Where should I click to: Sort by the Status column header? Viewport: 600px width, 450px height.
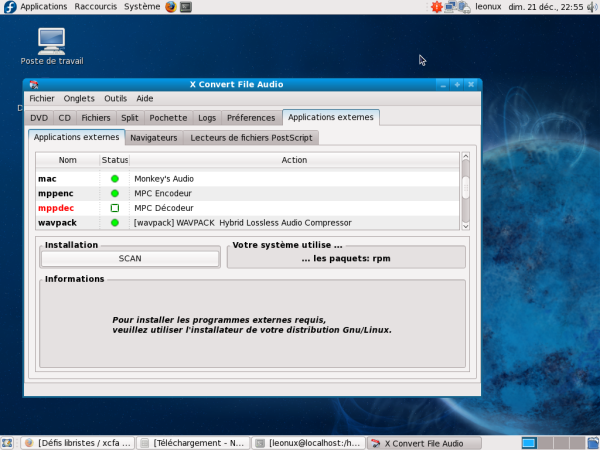(115, 160)
